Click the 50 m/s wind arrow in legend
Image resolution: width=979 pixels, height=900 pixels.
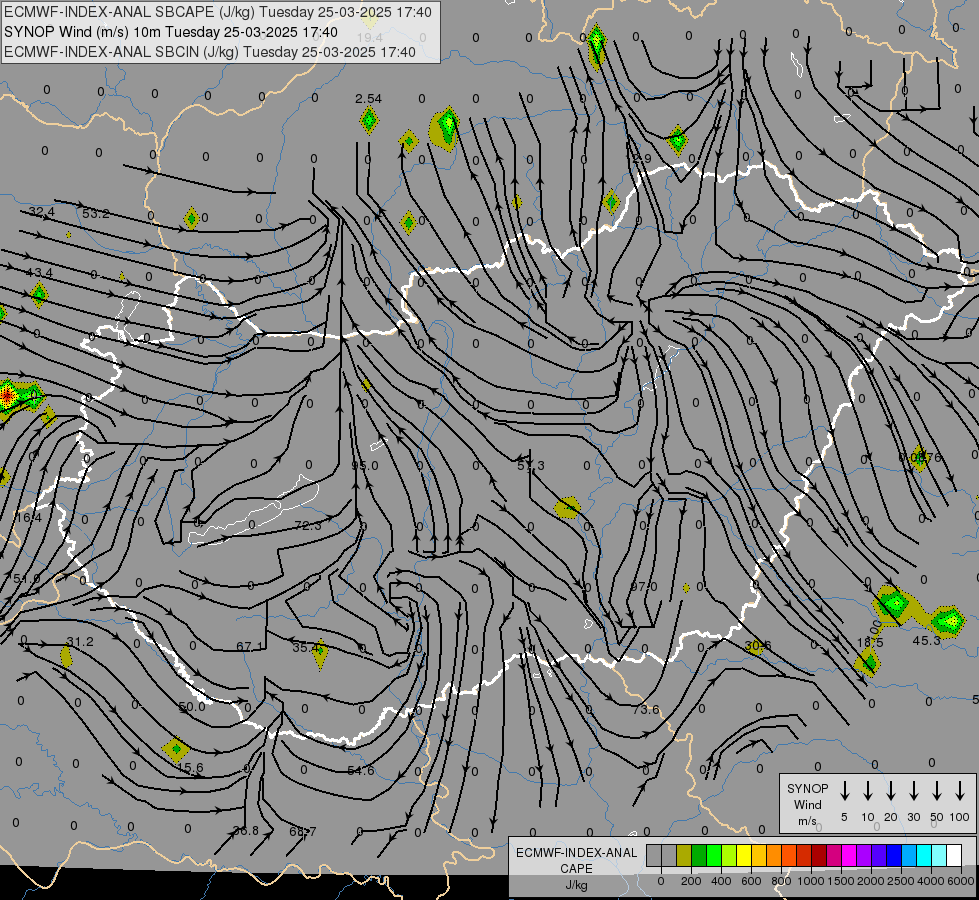(937, 791)
